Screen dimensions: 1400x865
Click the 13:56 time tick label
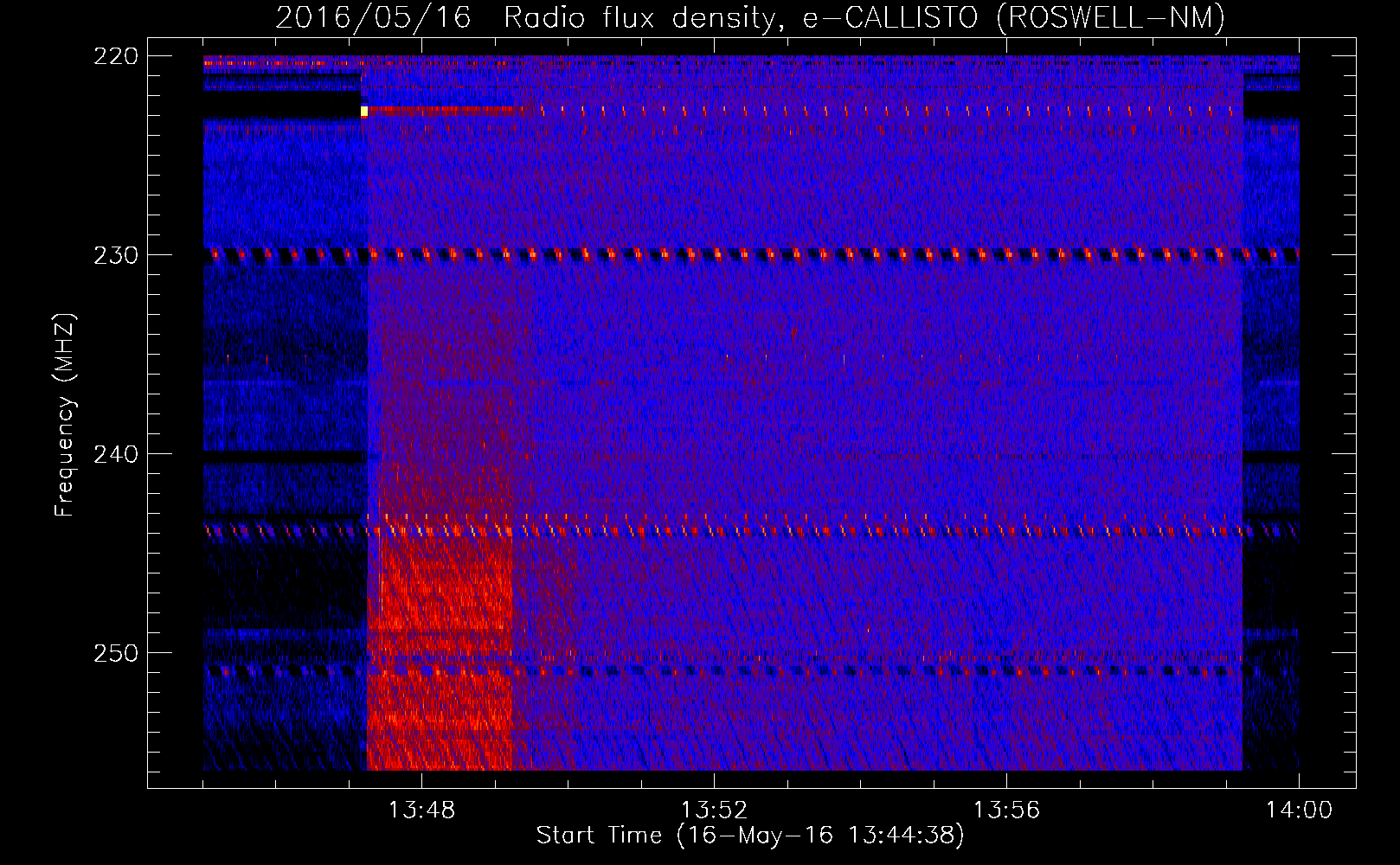point(1006,810)
